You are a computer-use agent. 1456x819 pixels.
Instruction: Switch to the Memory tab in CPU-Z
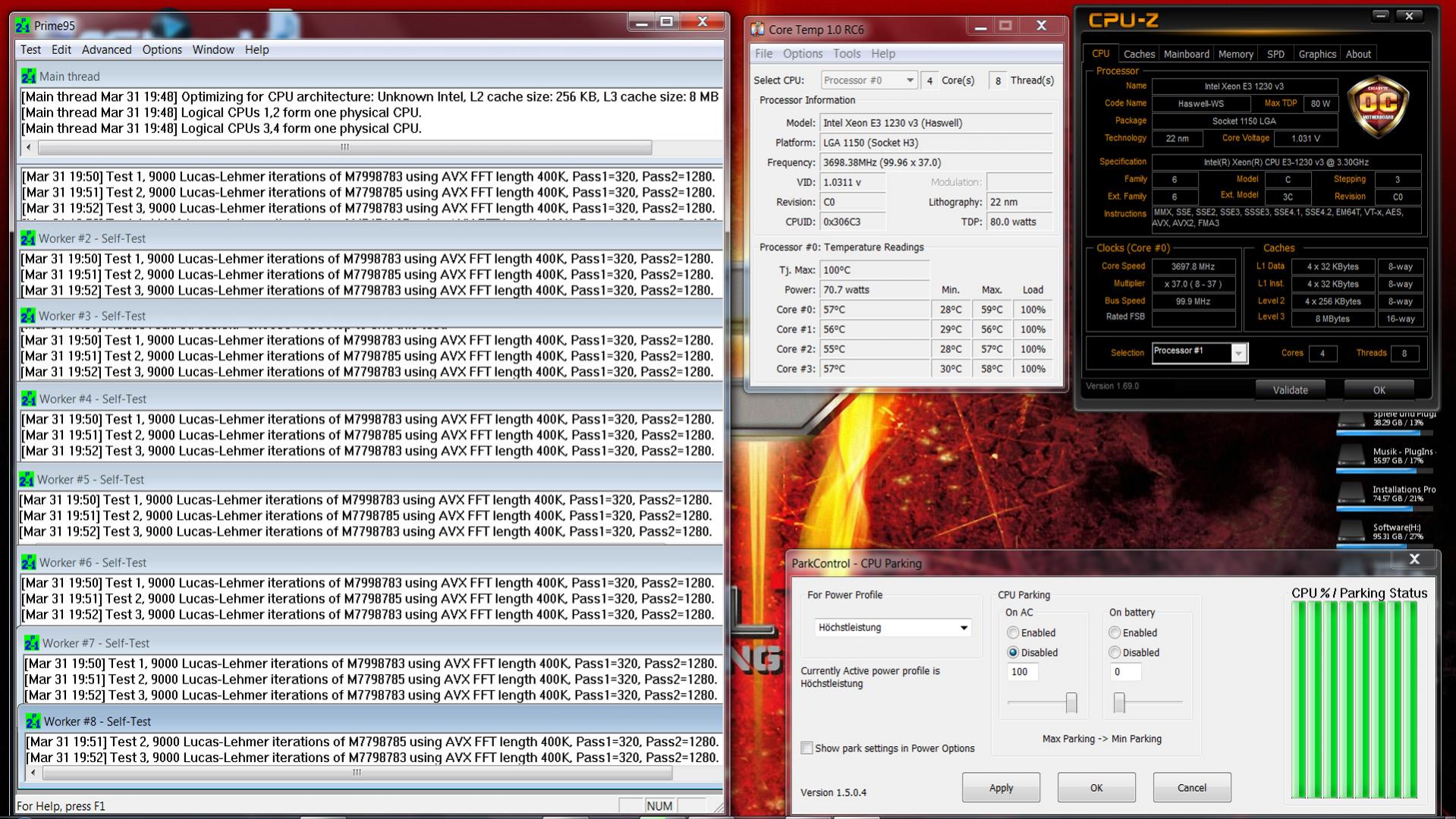1236,54
